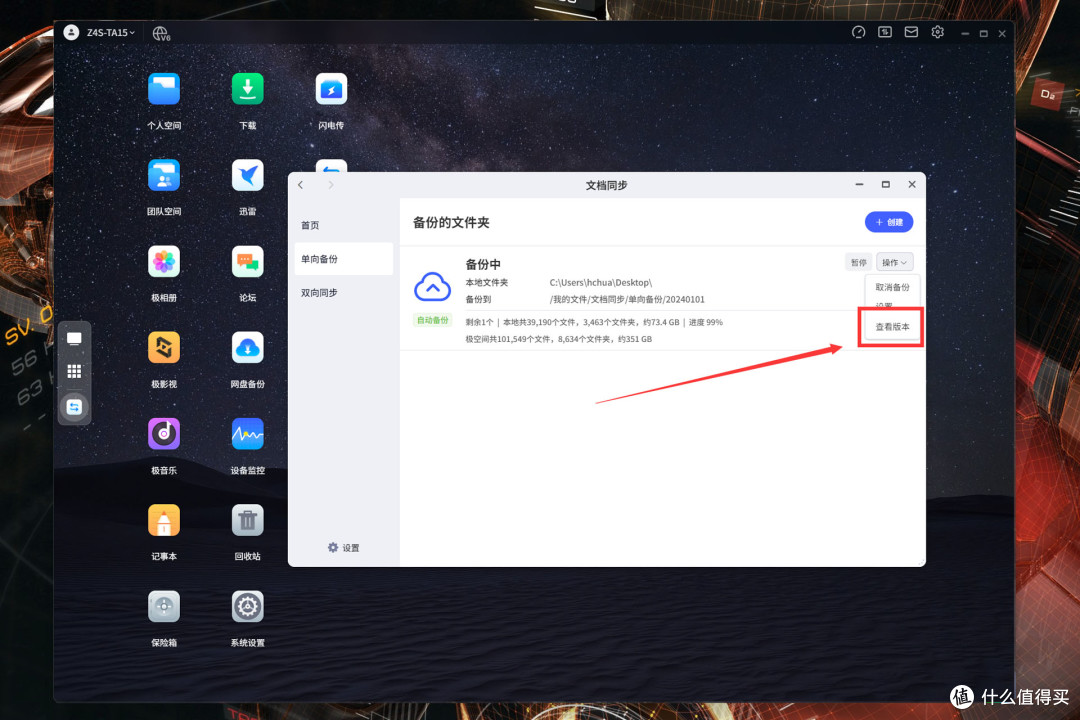
Task: Go forward with the right chevron in 文档同步
Action: click(x=331, y=185)
